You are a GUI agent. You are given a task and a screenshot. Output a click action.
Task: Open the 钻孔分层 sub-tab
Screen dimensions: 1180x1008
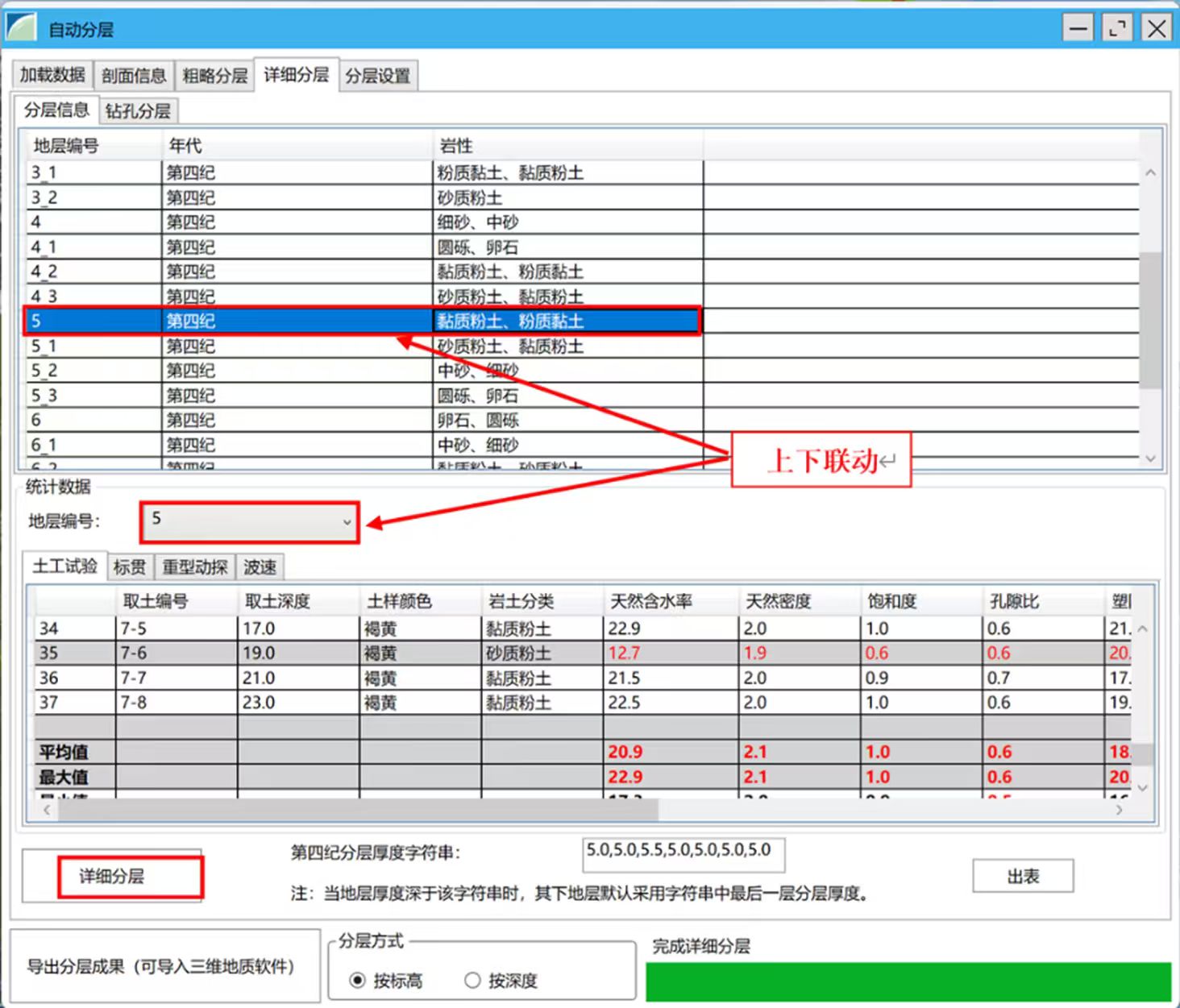coord(138,110)
